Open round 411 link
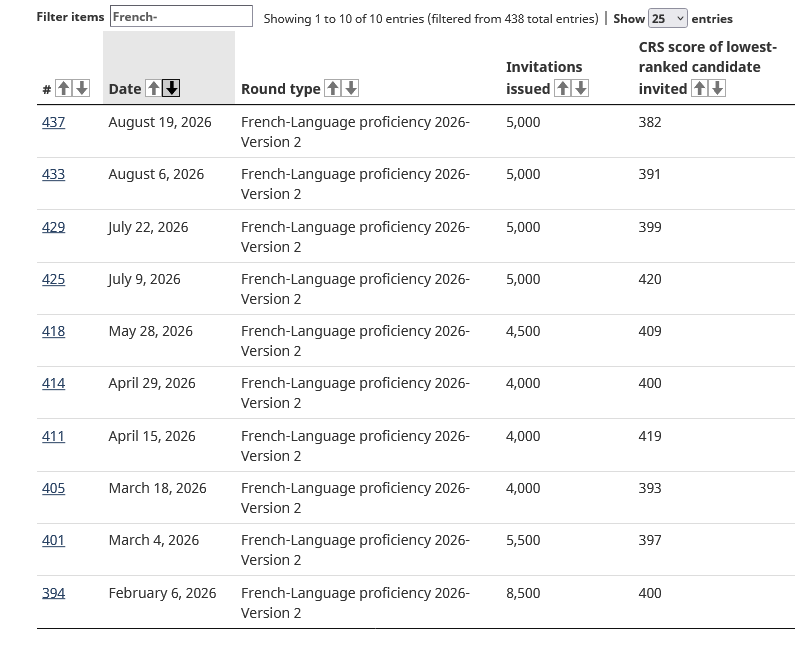The image size is (796, 648). point(53,436)
